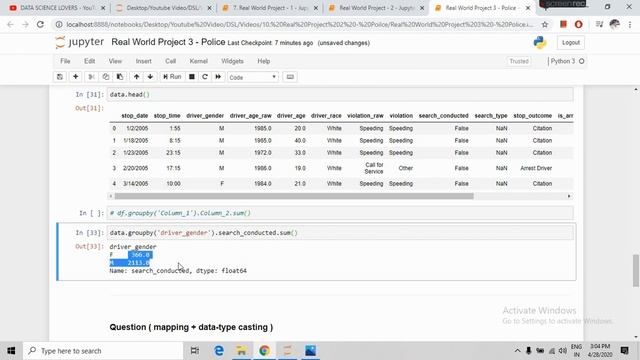Open the Insert menu
Image resolution: width=640 pixels, height=360 pixels.
point(143,61)
